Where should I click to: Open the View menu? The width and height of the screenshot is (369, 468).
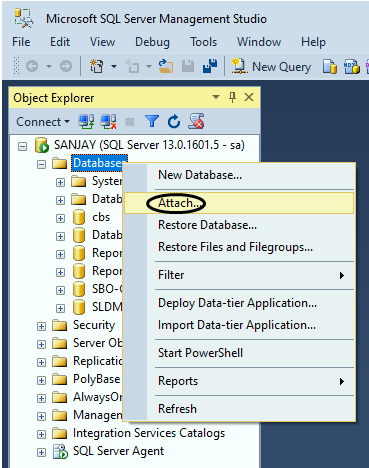(x=102, y=42)
